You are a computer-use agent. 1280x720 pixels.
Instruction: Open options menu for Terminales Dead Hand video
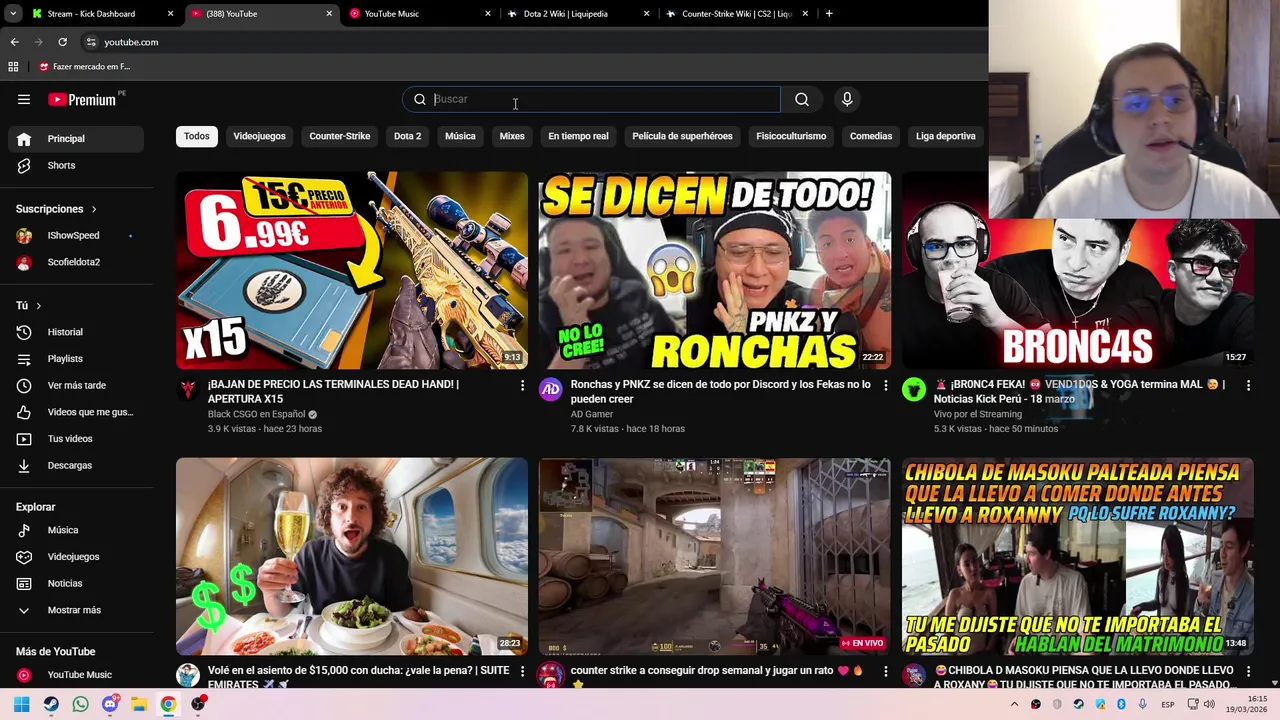pos(522,385)
